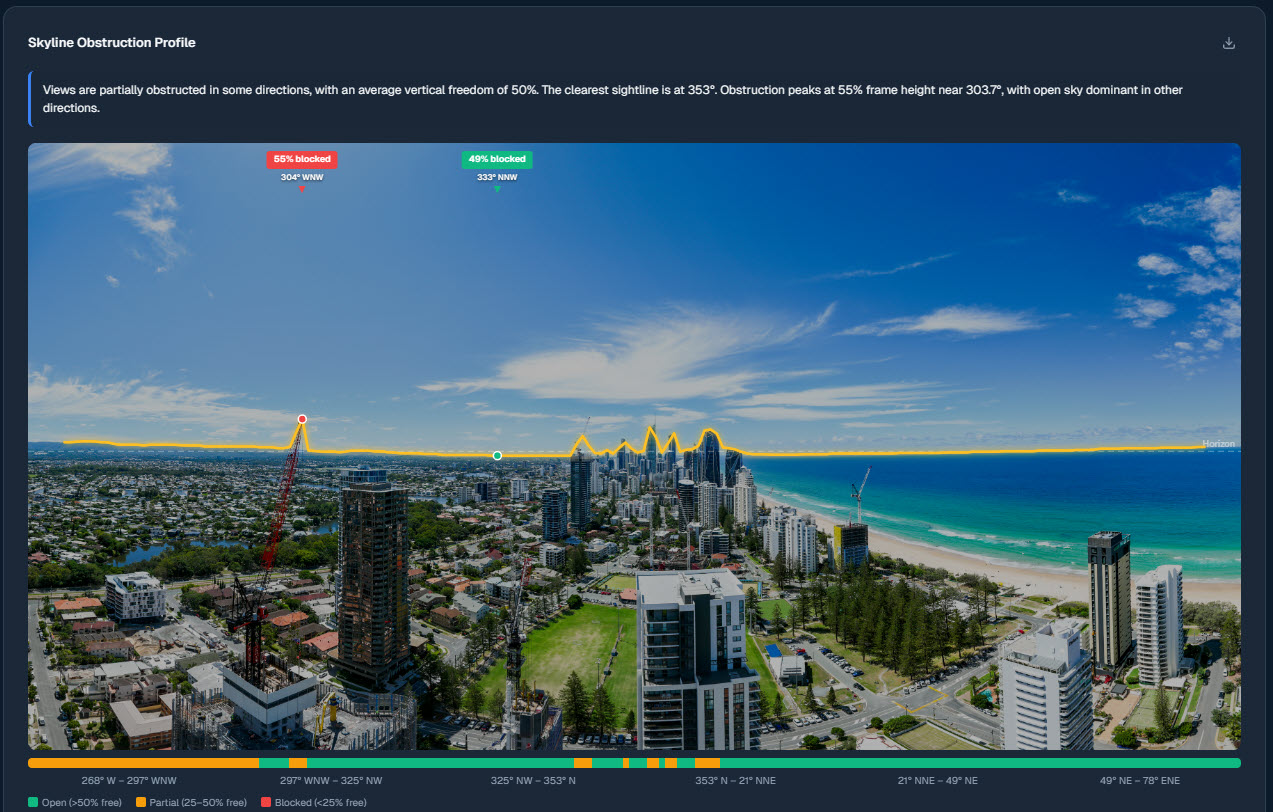The height and width of the screenshot is (812, 1273).
Task: Select the red Blocked legend swatch
Action: (x=266, y=802)
